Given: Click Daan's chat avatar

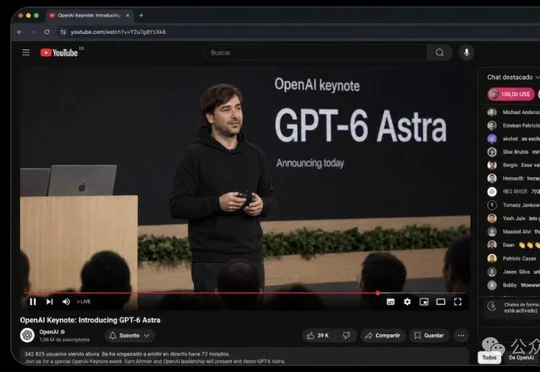Looking at the screenshot, I should 492,245.
